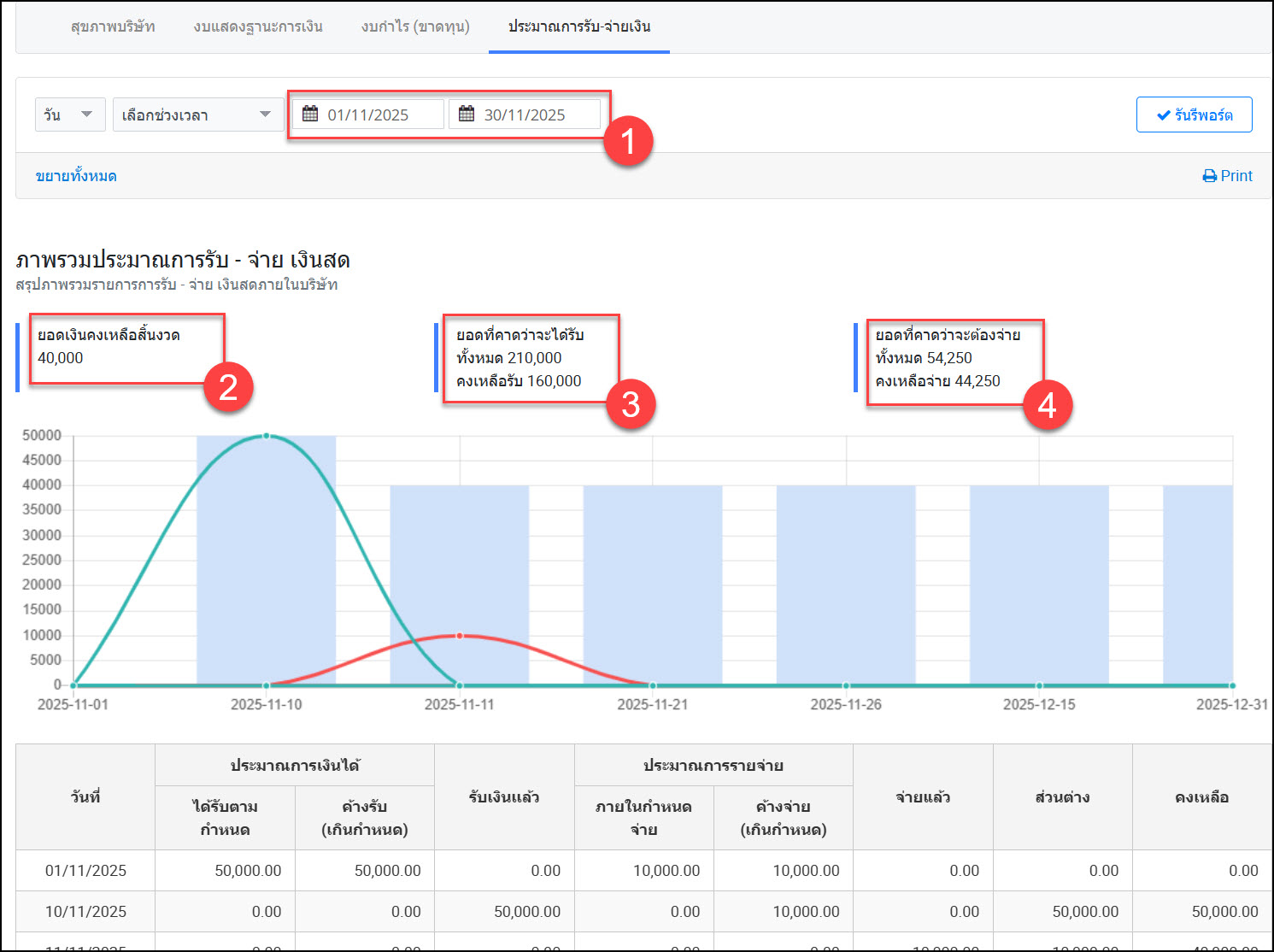Expand the เลือกช่วงเวลา dropdown
This screenshot has width=1274, height=952.
pyautogui.click(x=197, y=115)
